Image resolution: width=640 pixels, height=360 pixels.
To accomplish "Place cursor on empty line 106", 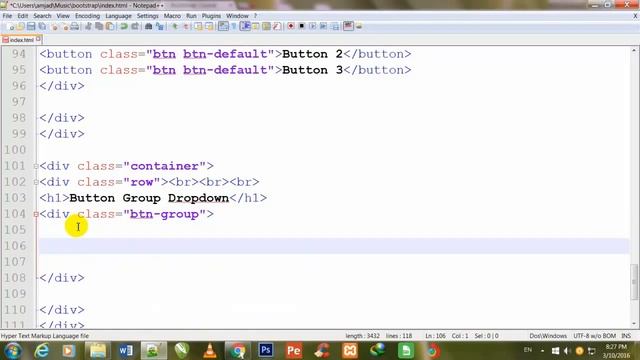I will point(334,246).
